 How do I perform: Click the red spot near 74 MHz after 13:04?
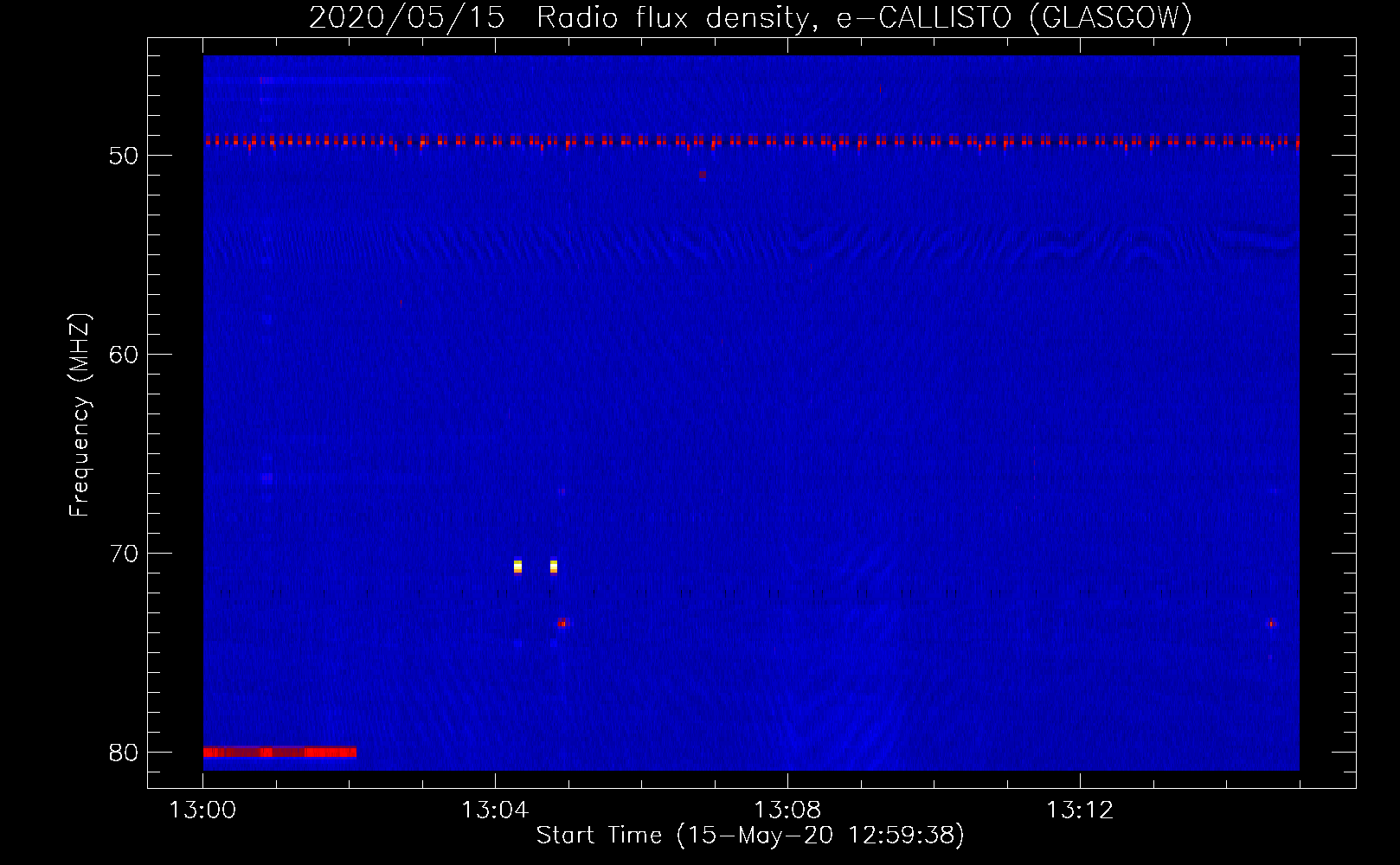(562, 623)
